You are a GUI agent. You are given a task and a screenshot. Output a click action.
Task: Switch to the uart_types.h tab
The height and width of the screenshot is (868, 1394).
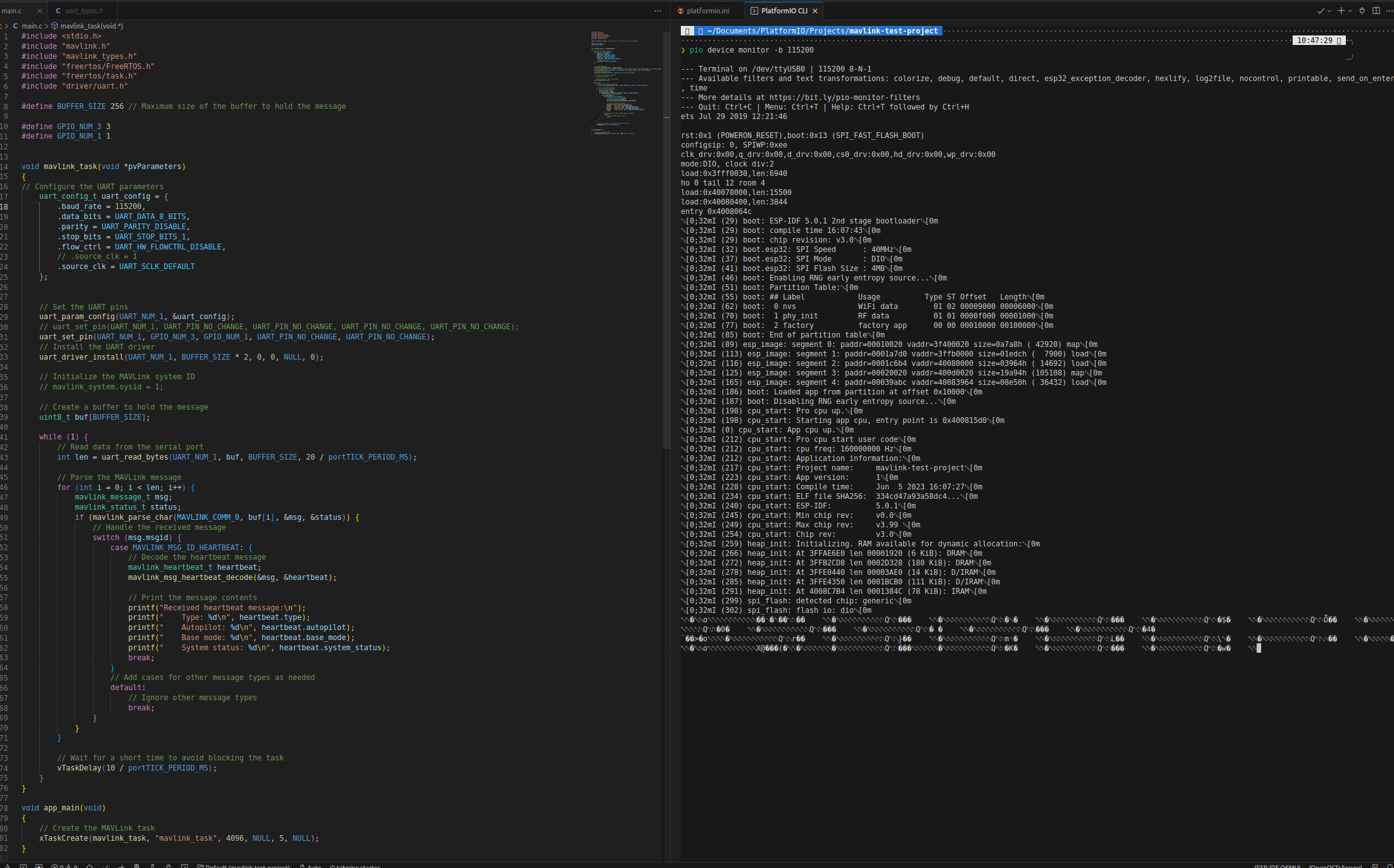(82, 11)
